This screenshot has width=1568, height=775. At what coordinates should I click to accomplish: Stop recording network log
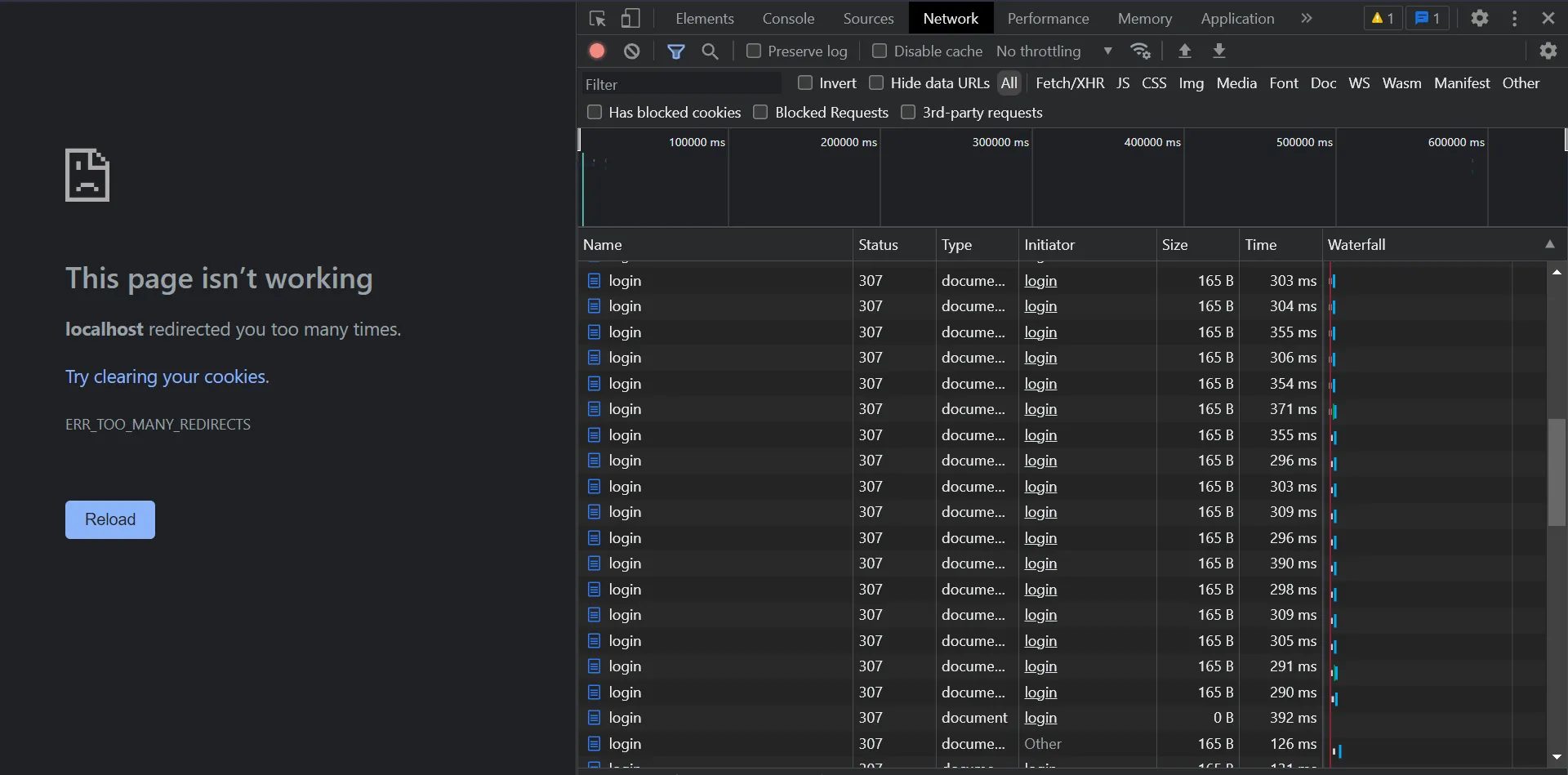[x=597, y=51]
